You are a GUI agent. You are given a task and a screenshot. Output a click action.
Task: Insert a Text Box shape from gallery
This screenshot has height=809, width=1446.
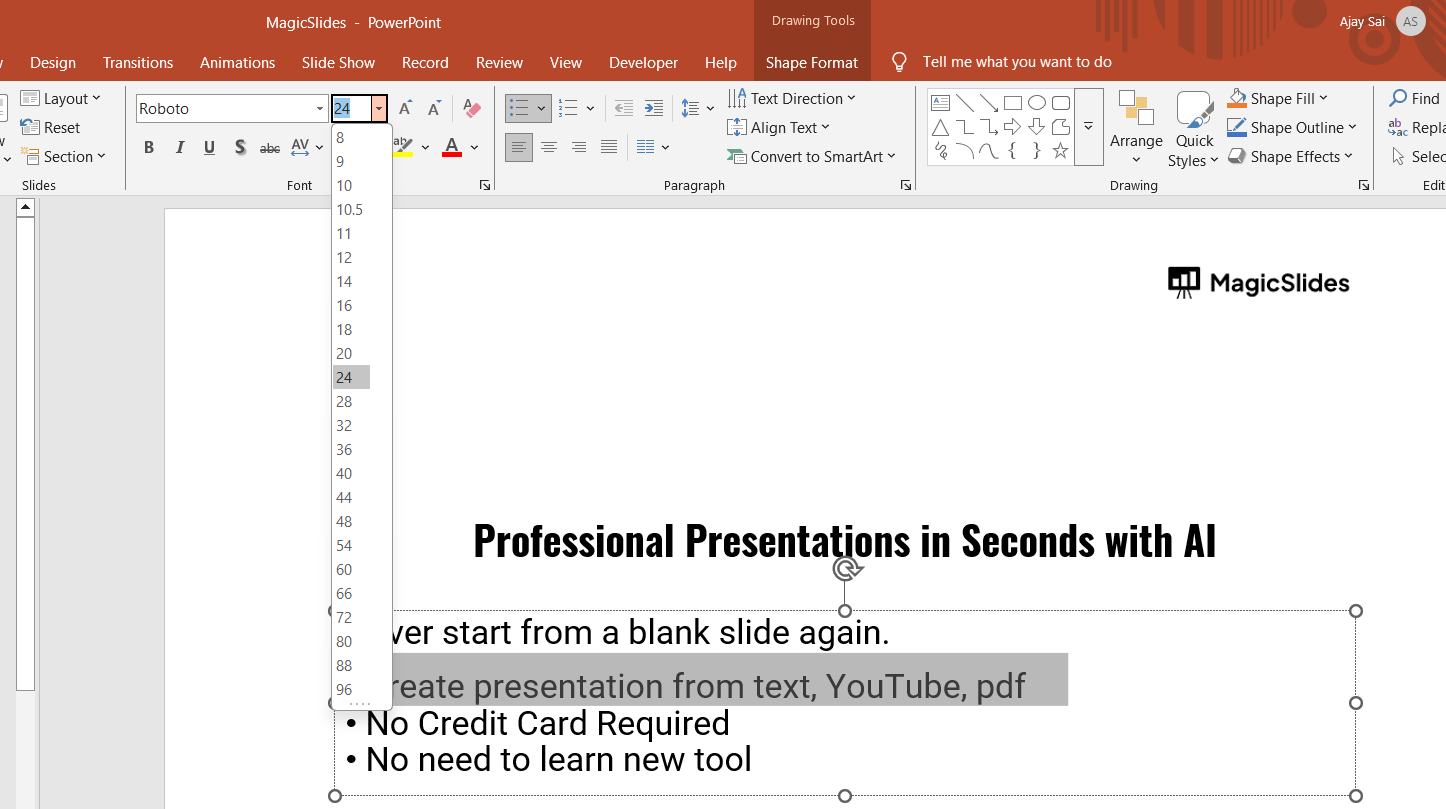940,102
